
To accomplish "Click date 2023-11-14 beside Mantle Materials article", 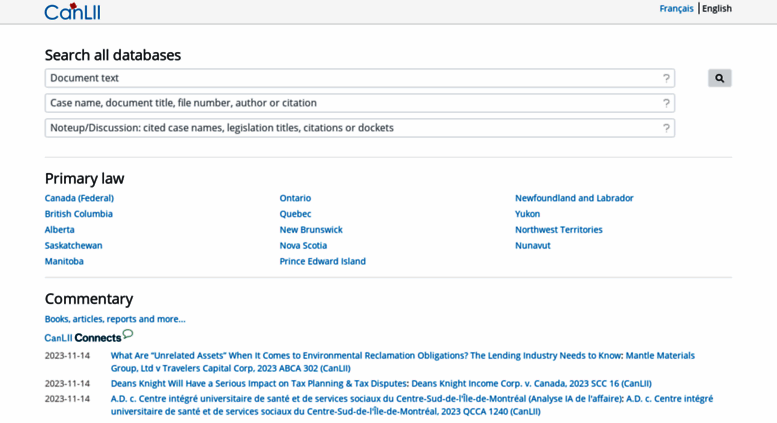I will click(x=67, y=356).
